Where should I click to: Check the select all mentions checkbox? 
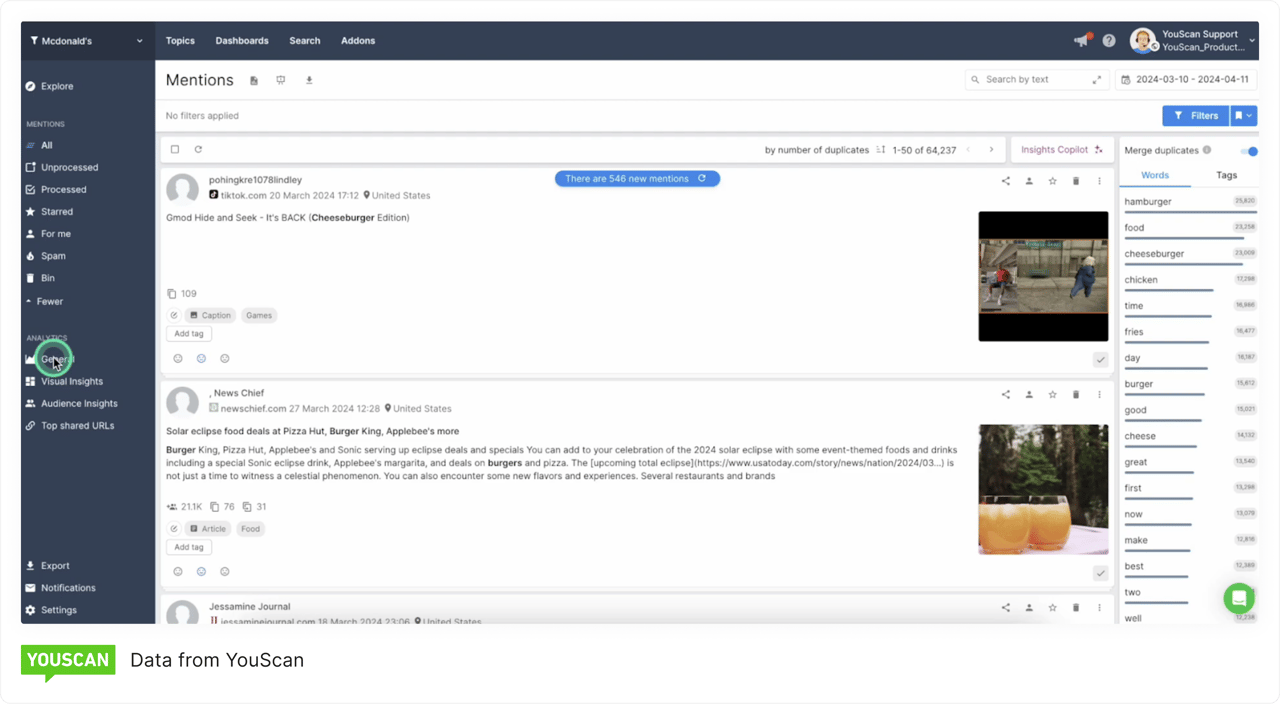175,149
